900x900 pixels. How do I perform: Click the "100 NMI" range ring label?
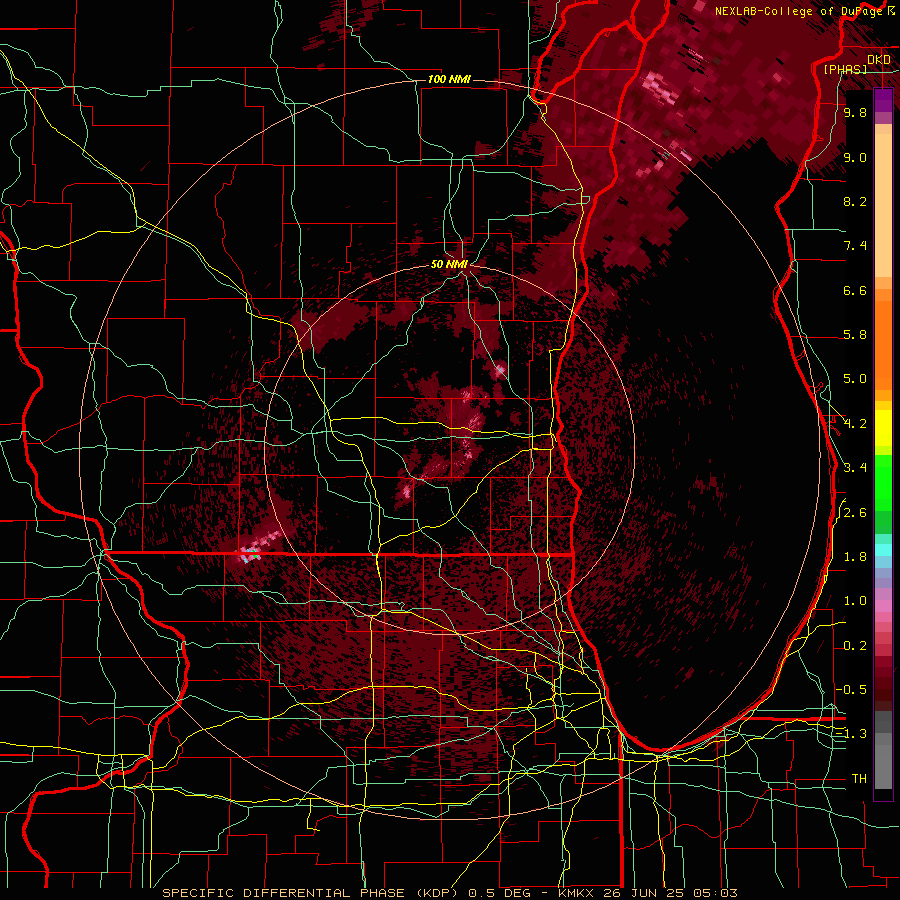(x=449, y=79)
